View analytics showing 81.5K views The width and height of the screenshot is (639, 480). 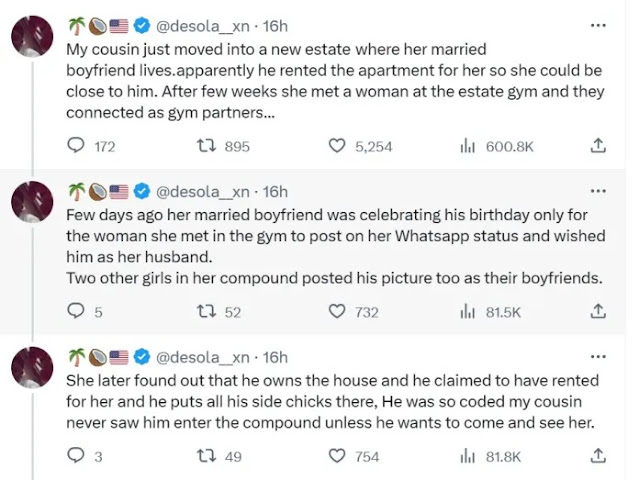coord(466,312)
